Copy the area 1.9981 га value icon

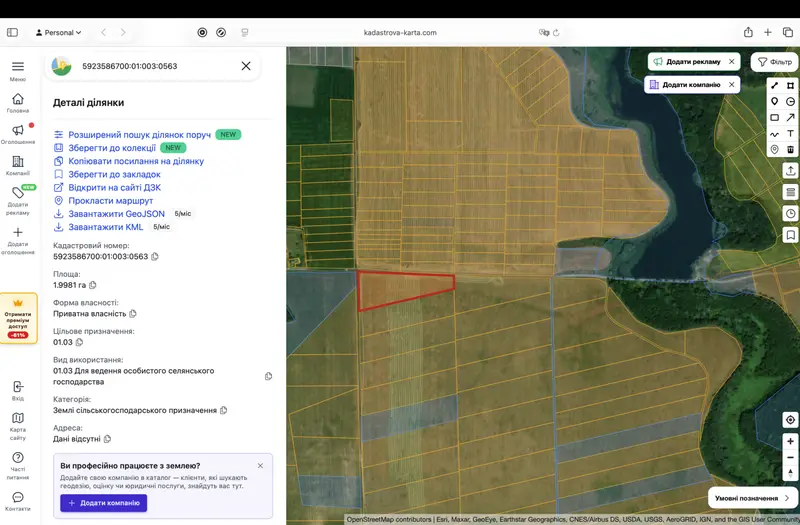[93, 285]
